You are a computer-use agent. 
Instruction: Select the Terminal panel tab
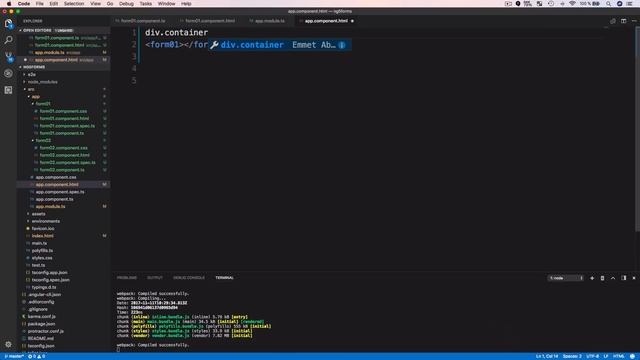(224, 278)
